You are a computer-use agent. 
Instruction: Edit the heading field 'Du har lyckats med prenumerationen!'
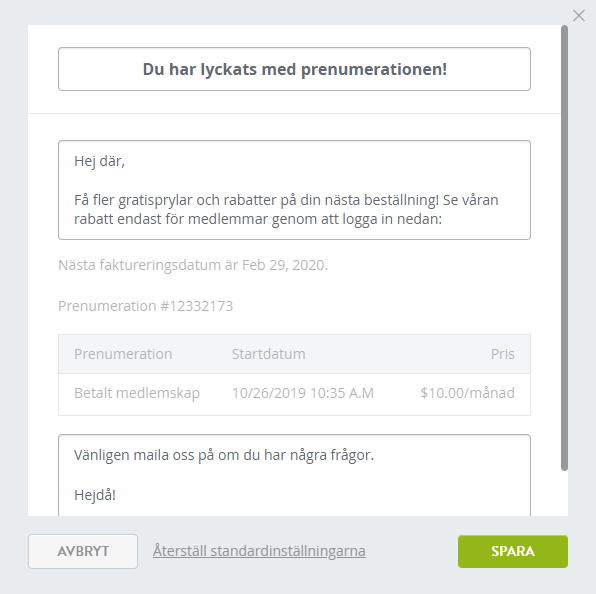click(294, 69)
